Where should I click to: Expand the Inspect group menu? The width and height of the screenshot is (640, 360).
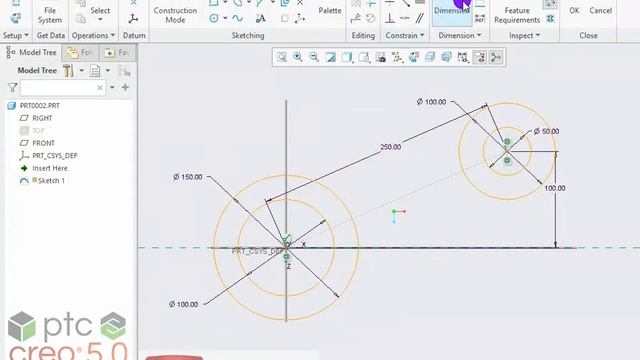pyautogui.click(x=524, y=36)
